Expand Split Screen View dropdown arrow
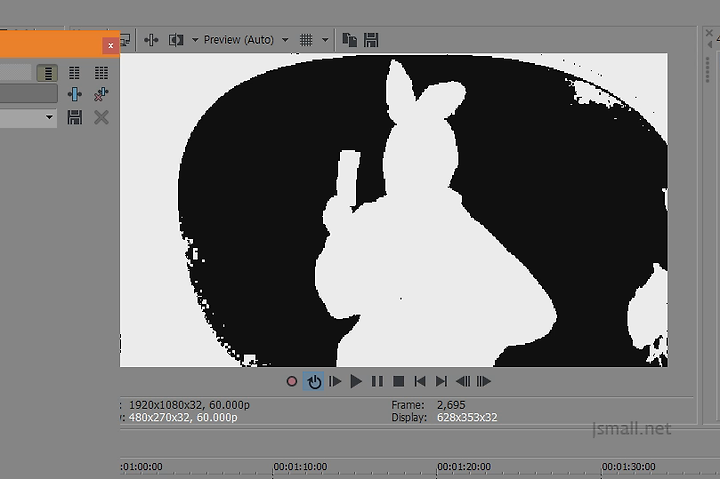This screenshot has width=720, height=479. [195, 40]
